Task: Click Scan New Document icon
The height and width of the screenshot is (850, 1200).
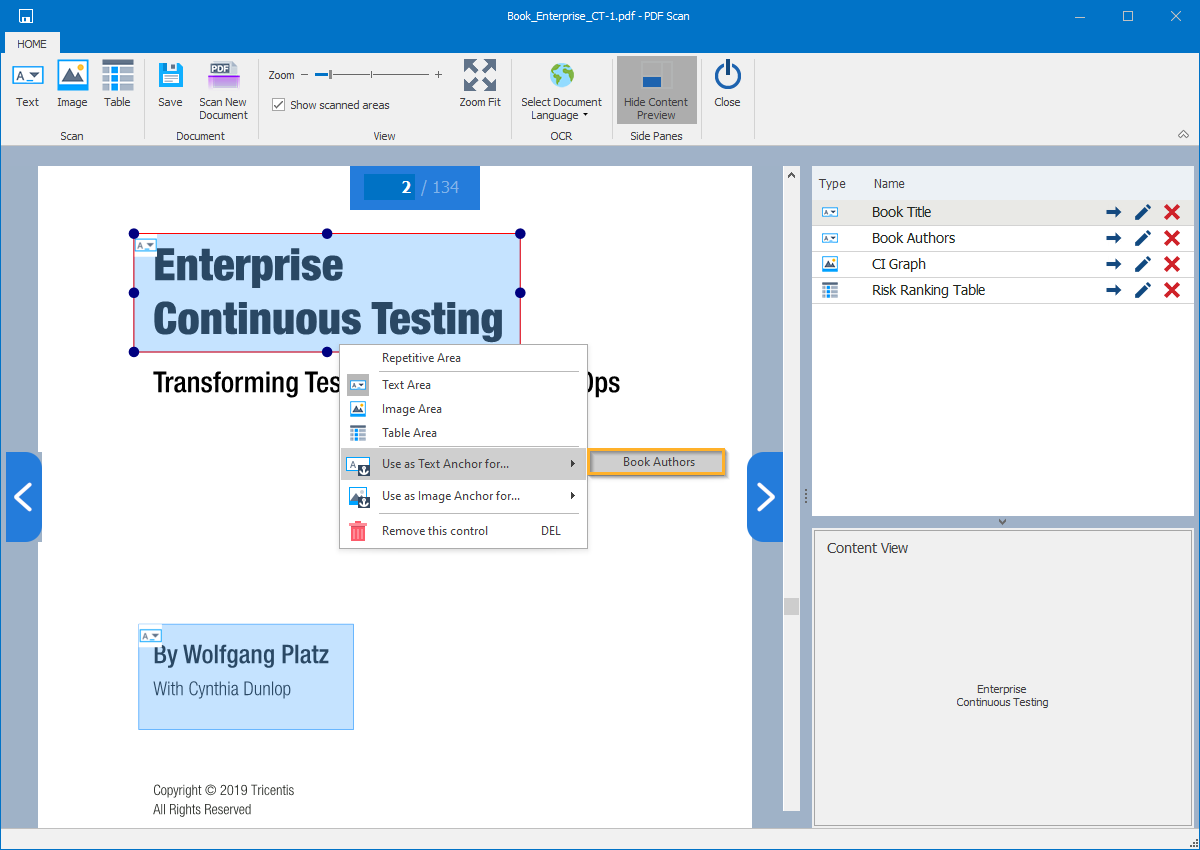Action: 223,90
